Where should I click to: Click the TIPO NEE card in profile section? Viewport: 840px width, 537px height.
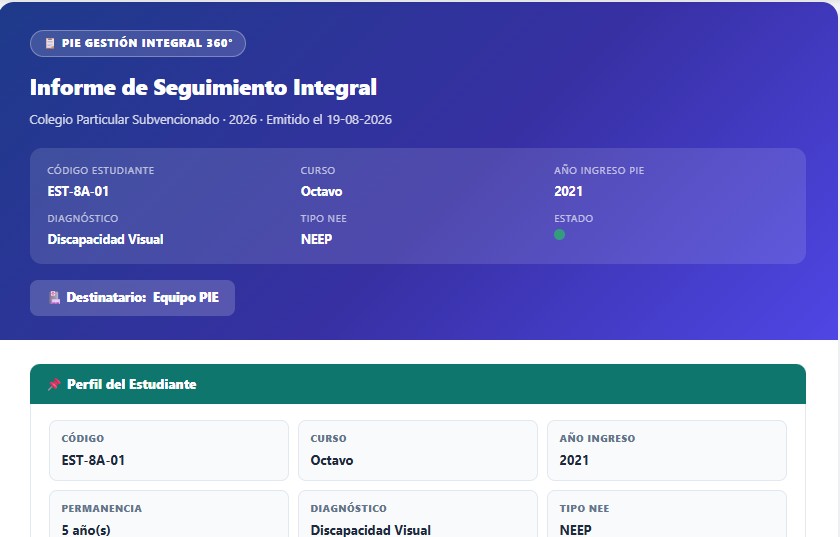(667, 514)
